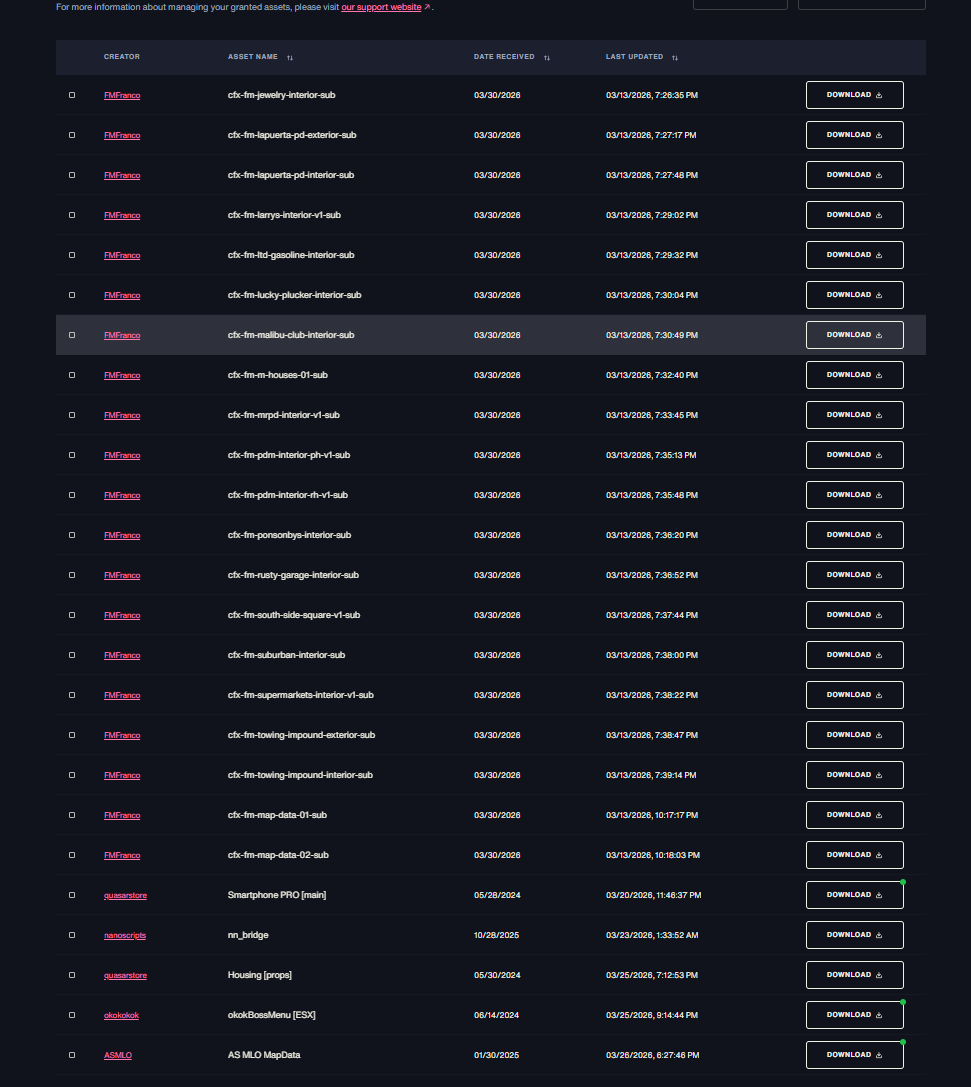Viewport: 971px width, 1087px height.
Task: Download cfx-fm-larrys-interior-v1-sub asset
Action: point(855,215)
